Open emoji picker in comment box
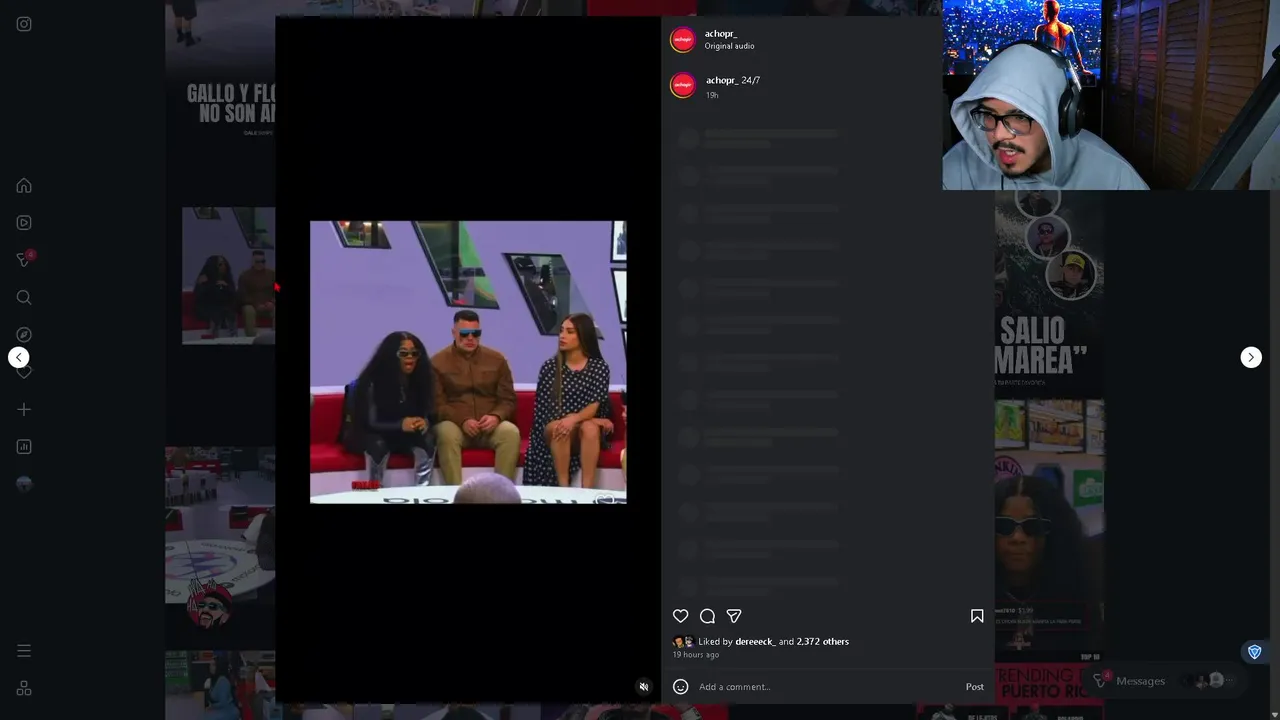This screenshot has height=720, width=1280. [x=681, y=687]
